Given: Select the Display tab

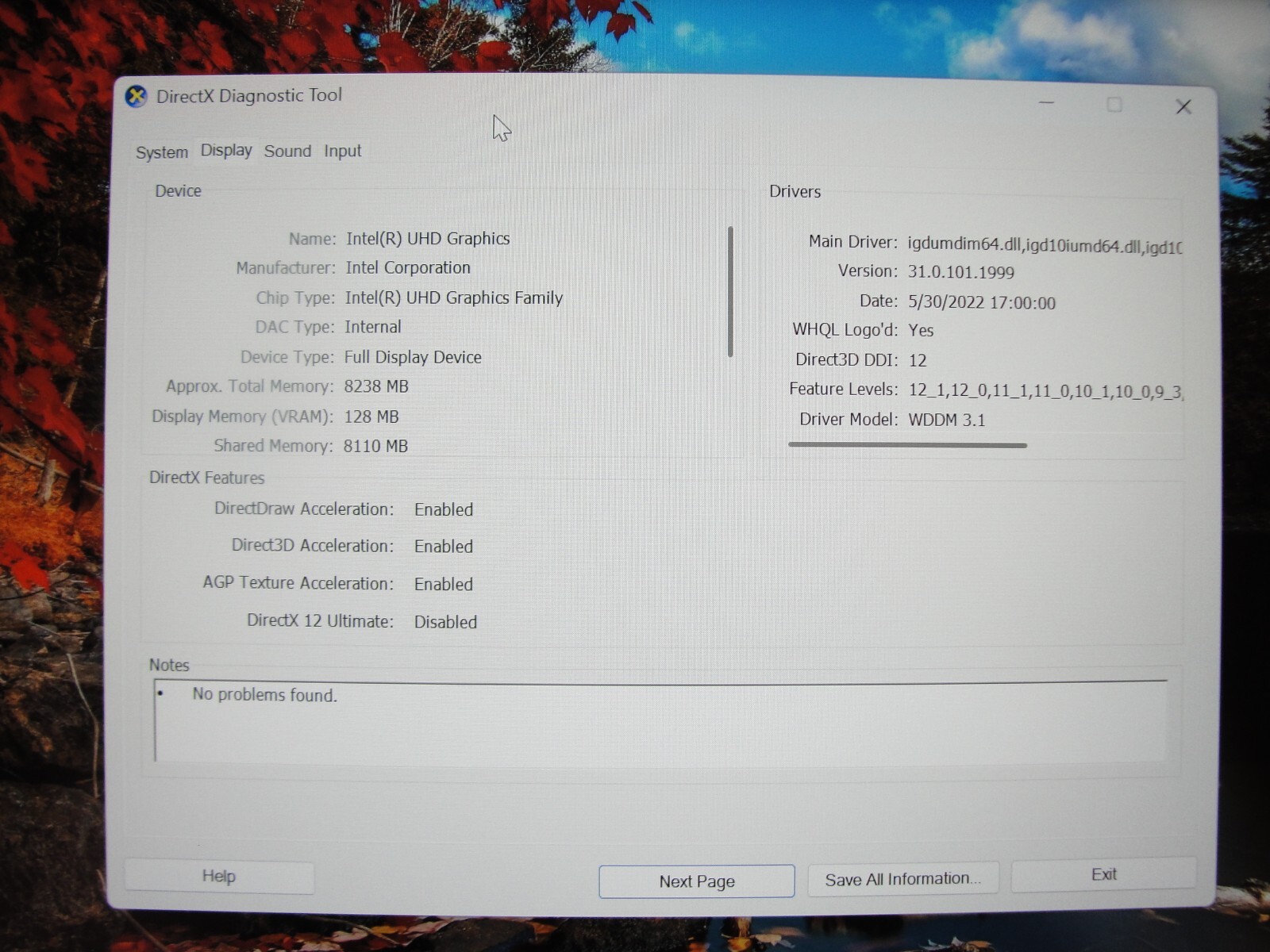Looking at the screenshot, I should coord(226,150).
